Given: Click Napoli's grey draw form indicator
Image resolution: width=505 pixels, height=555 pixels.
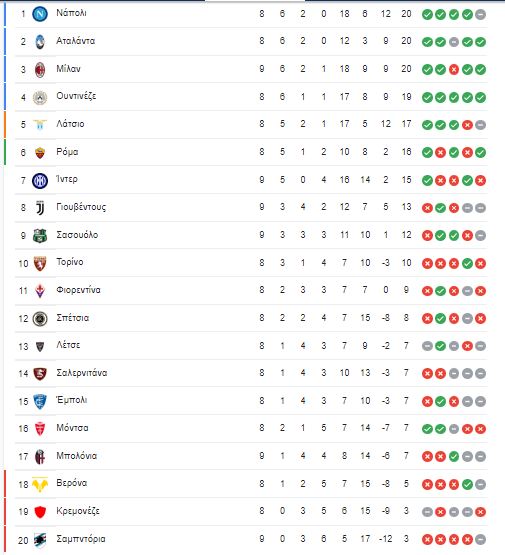Looking at the screenshot, I should coord(480,15).
